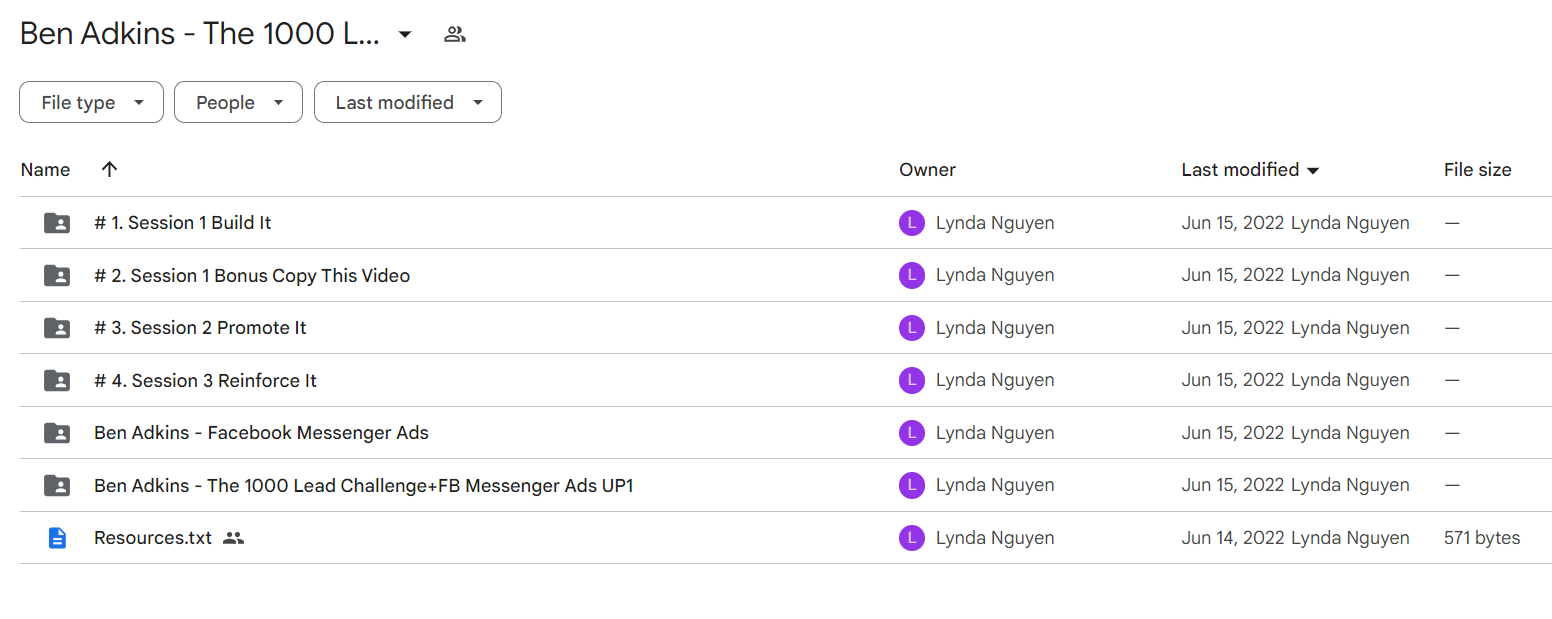Open the Resources.txt file
This screenshot has width=1552, height=619.
(153, 538)
